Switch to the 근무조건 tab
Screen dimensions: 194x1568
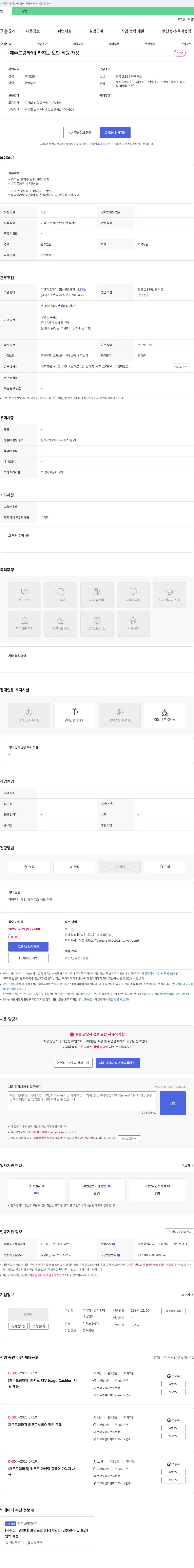point(42,44)
